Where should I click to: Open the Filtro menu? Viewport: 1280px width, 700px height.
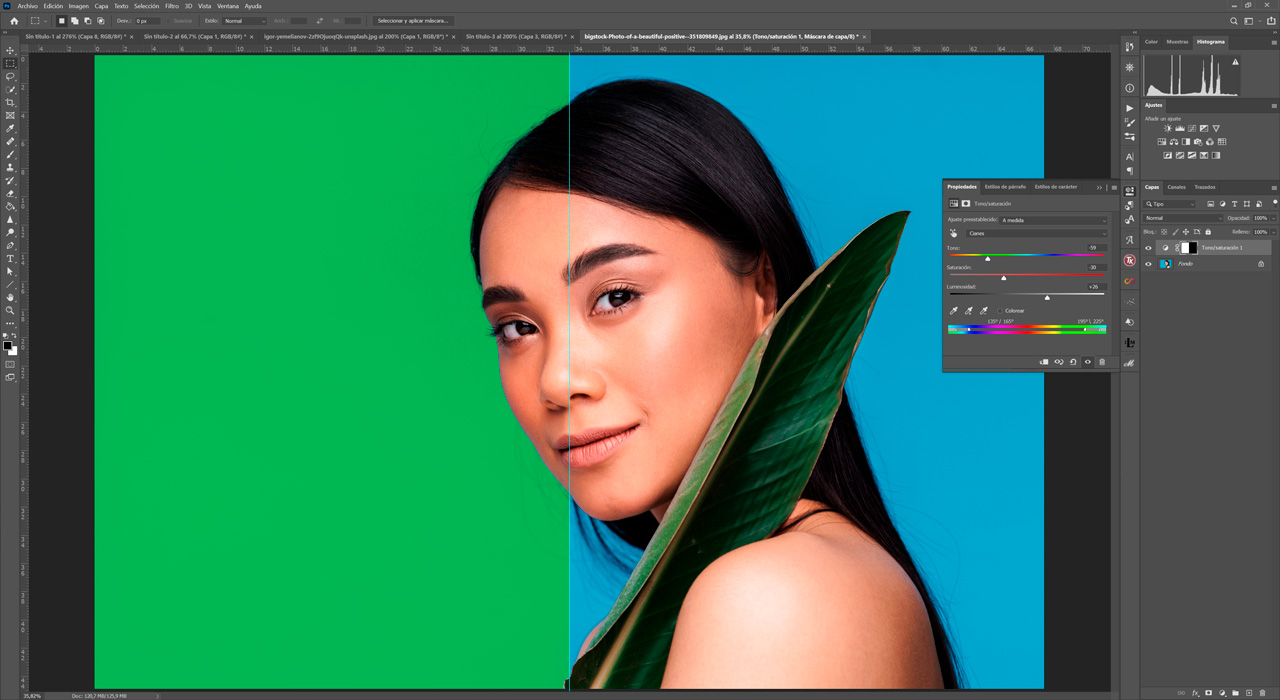tap(171, 6)
